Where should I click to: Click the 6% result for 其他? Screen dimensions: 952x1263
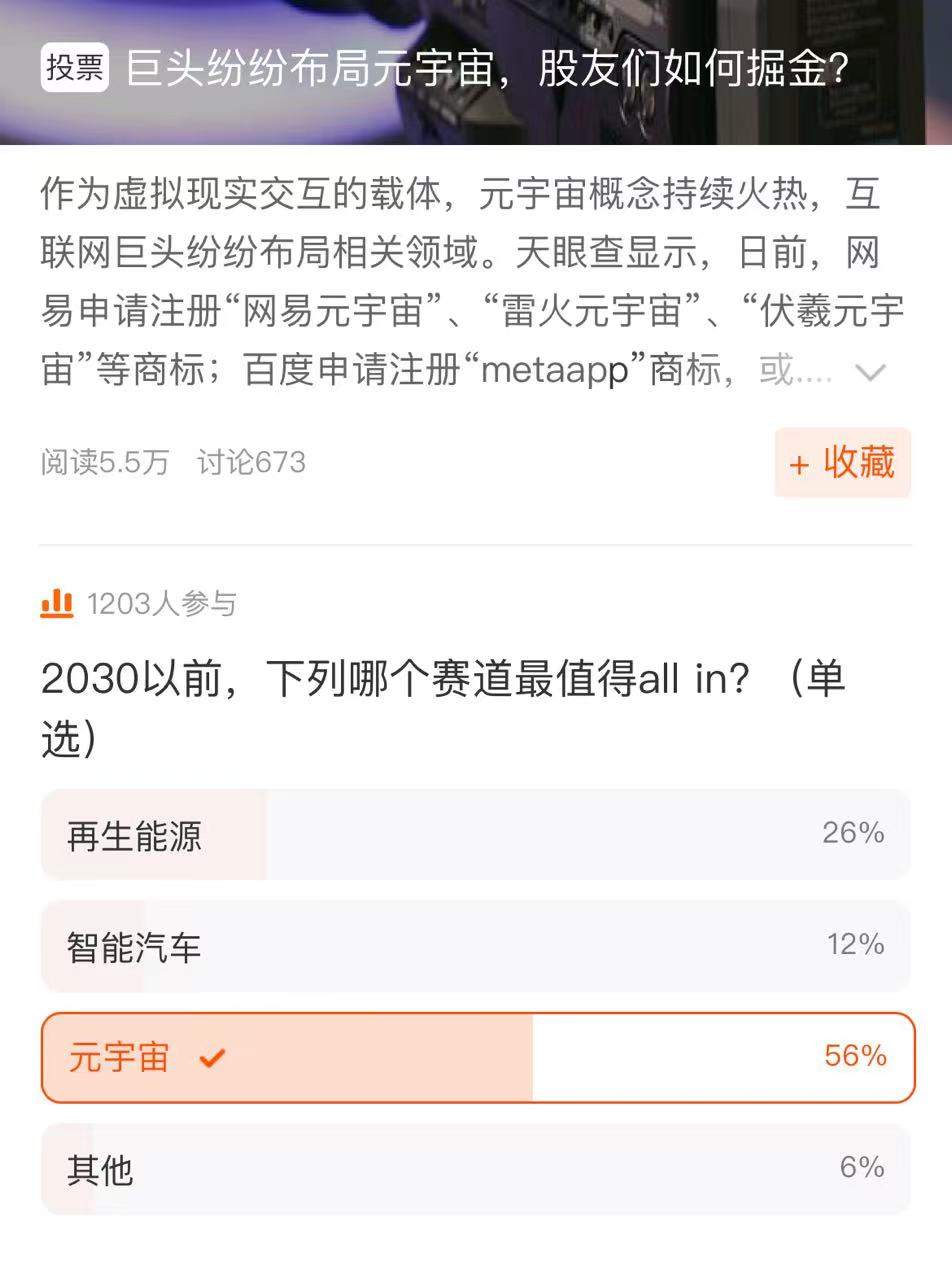(861, 1167)
